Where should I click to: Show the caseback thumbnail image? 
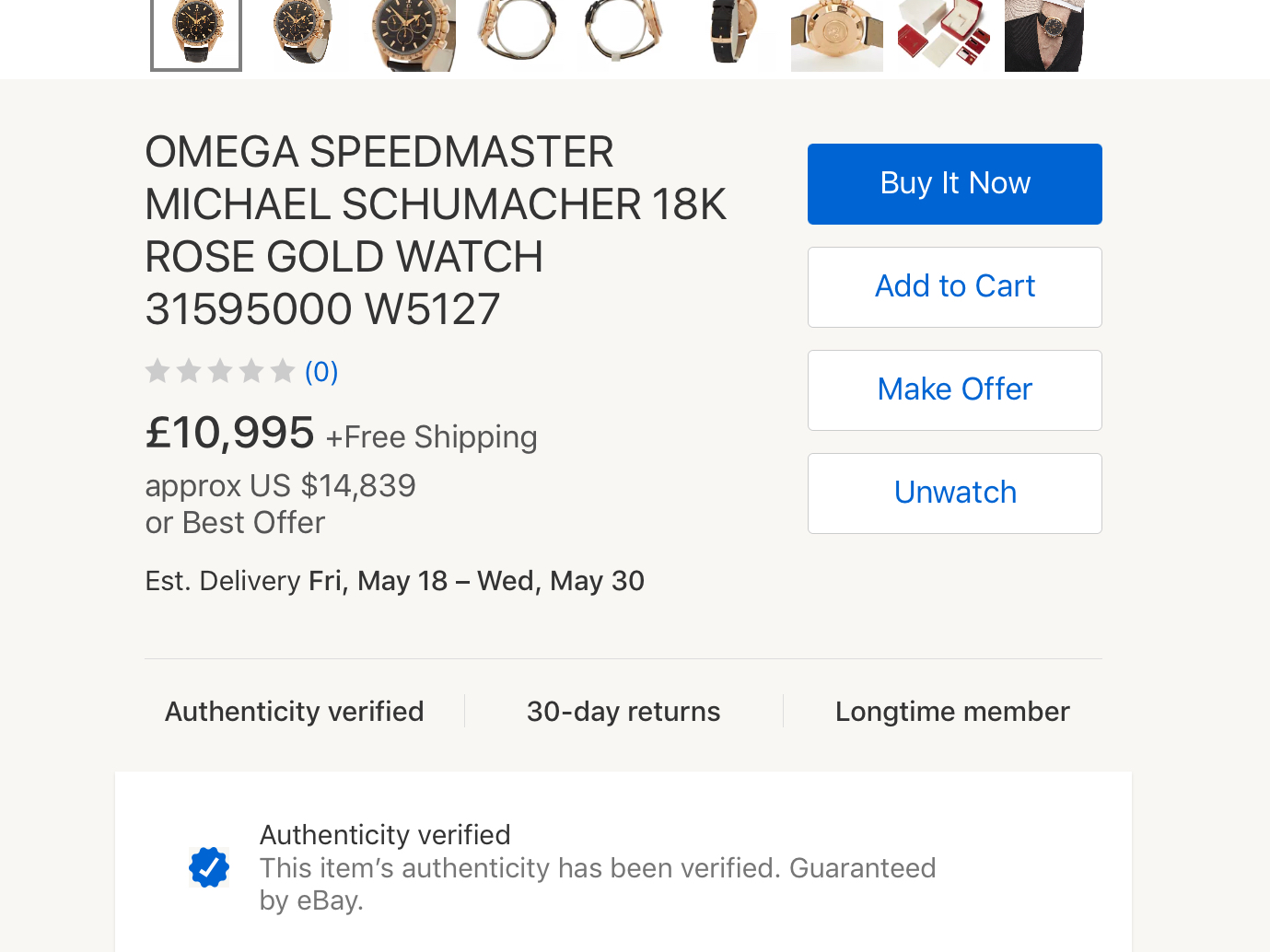pyautogui.click(x=837, y=35)
